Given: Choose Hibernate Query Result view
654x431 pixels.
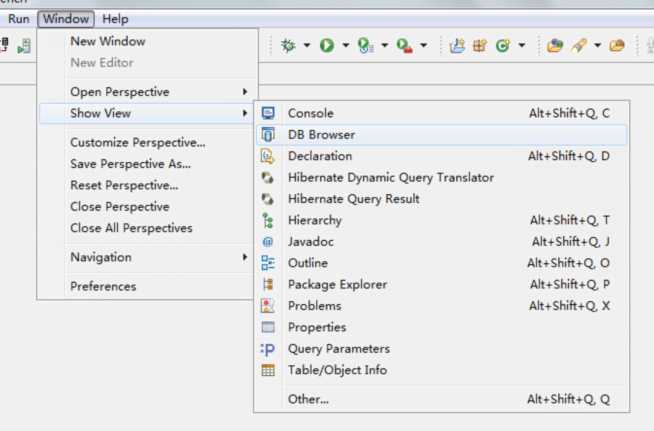Looking at the screenshot, I should [441, 199].
